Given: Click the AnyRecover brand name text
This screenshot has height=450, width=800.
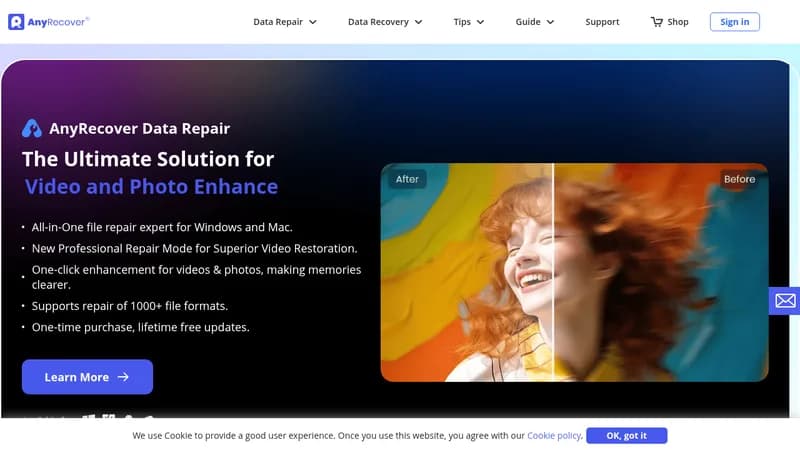Looking at the screenshot, I should point(58,22).
